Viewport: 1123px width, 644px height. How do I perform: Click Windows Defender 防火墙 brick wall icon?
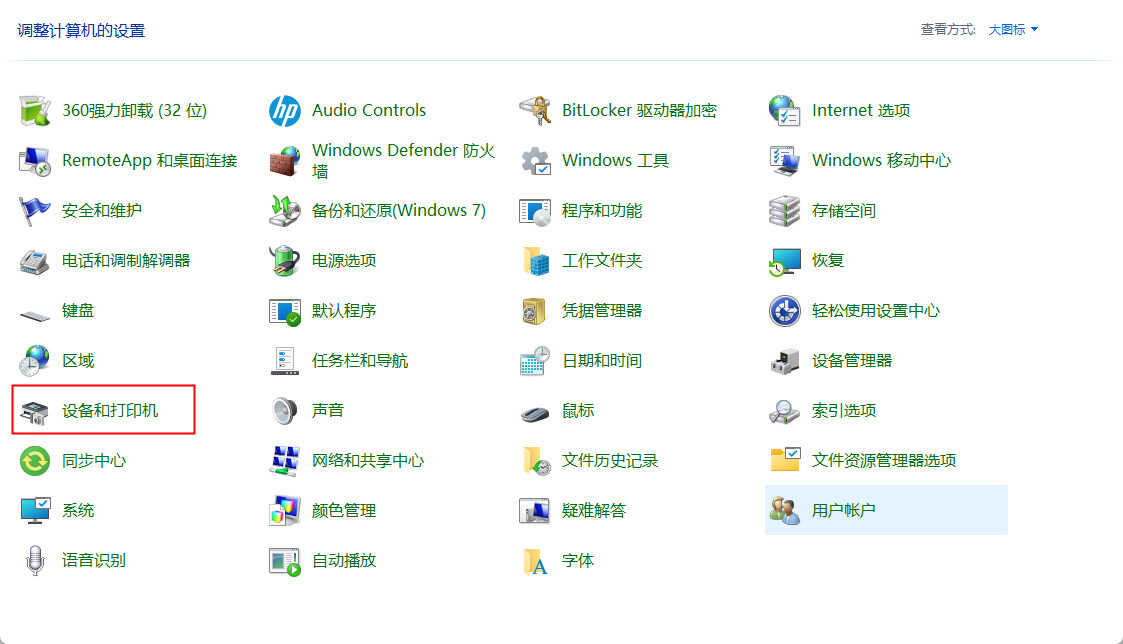coord(284,160)
